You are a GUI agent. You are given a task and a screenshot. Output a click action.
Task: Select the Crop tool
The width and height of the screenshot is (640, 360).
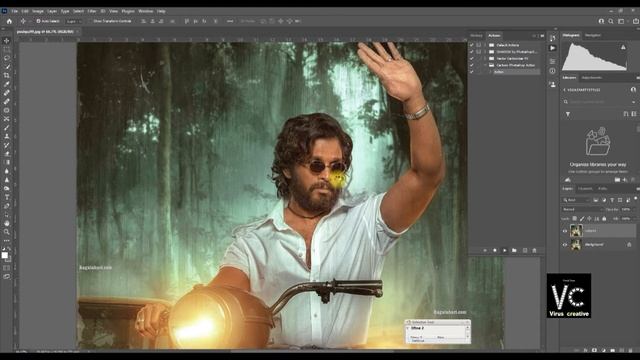pyautogui.click(x=7, y=76)
